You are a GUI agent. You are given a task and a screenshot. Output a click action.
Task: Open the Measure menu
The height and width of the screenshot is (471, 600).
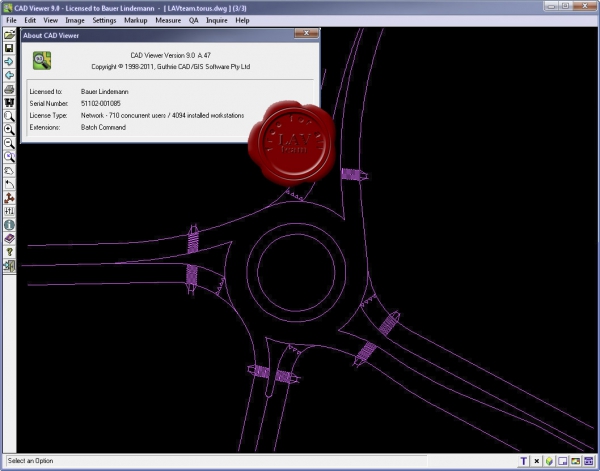(168, 20)
